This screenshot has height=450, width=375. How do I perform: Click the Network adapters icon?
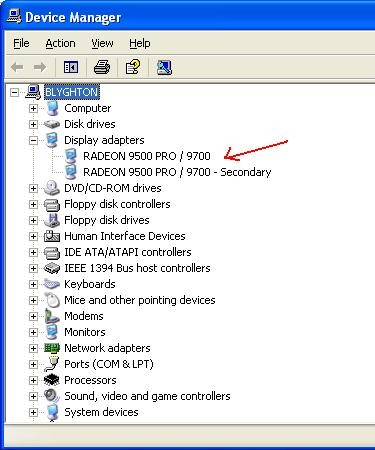52,348
